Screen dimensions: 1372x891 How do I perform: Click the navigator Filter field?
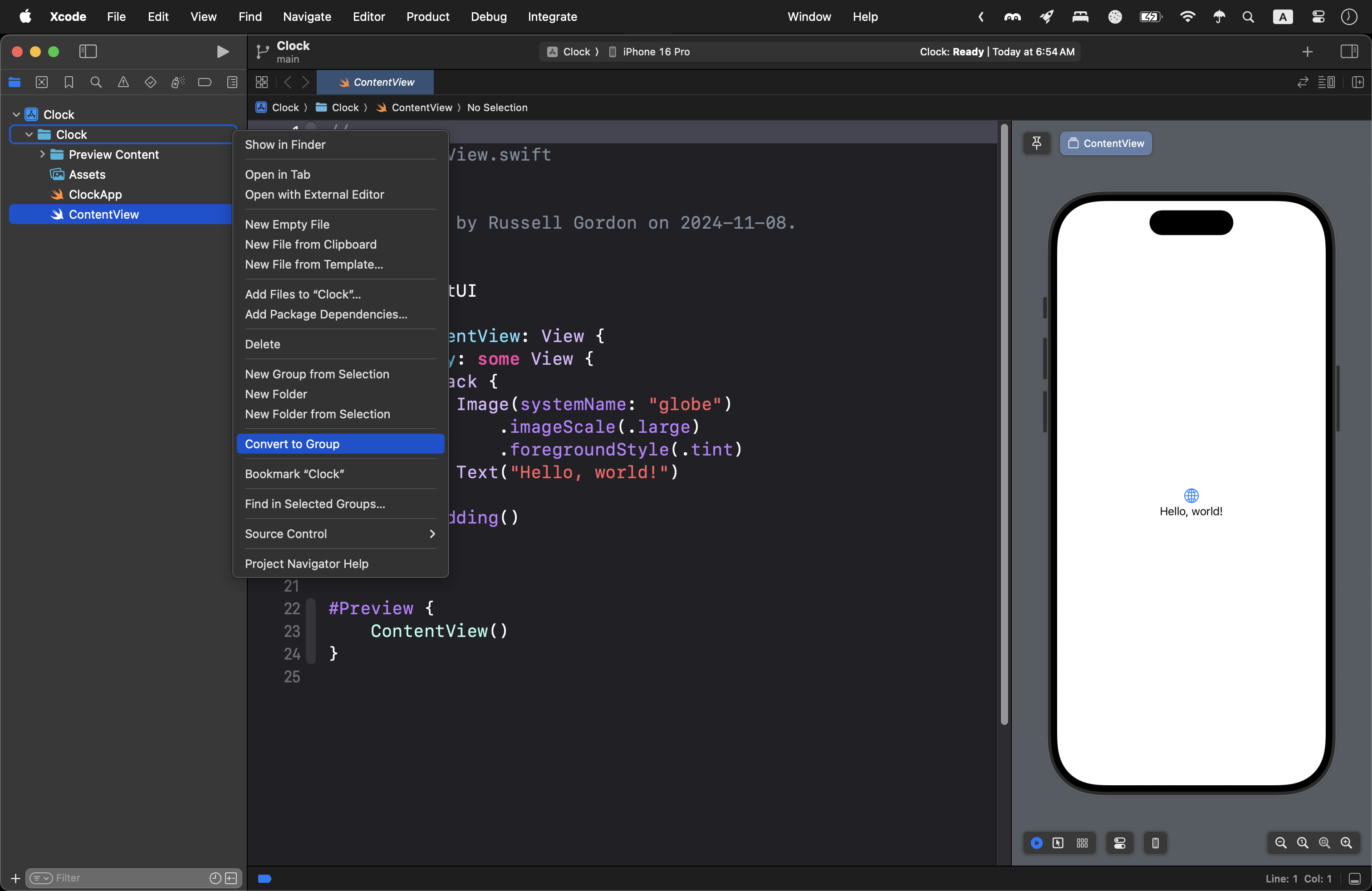point(127,878)
